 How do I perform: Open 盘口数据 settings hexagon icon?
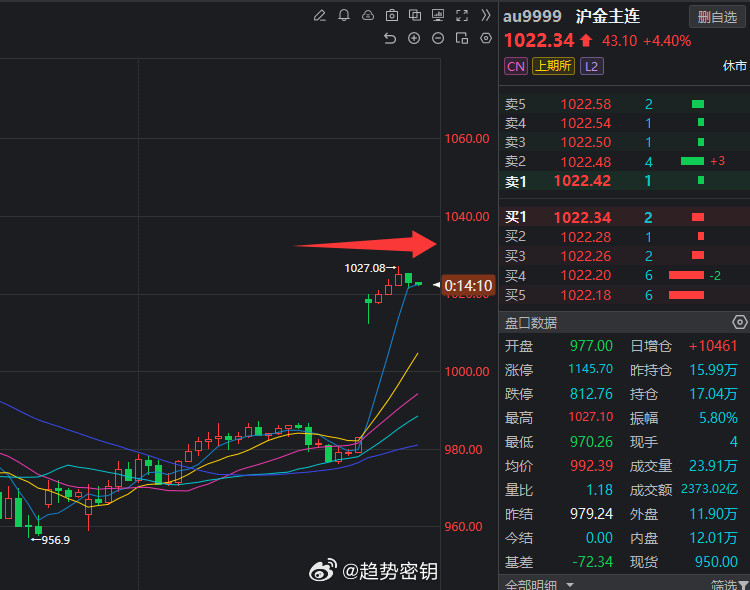(x=739, y=323)
